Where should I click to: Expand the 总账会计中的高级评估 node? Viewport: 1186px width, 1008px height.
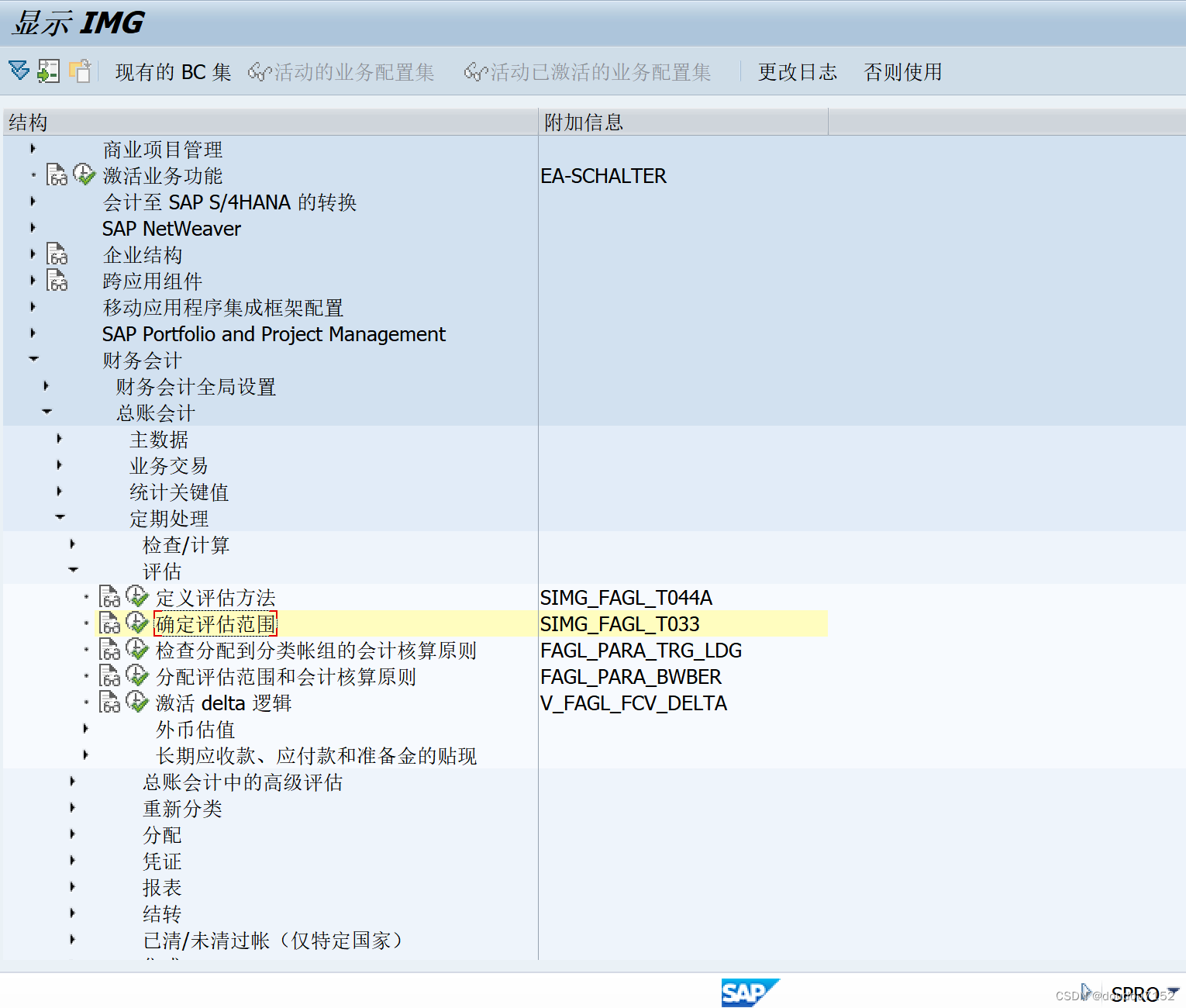pyautogui.click(x=72, y=781)
